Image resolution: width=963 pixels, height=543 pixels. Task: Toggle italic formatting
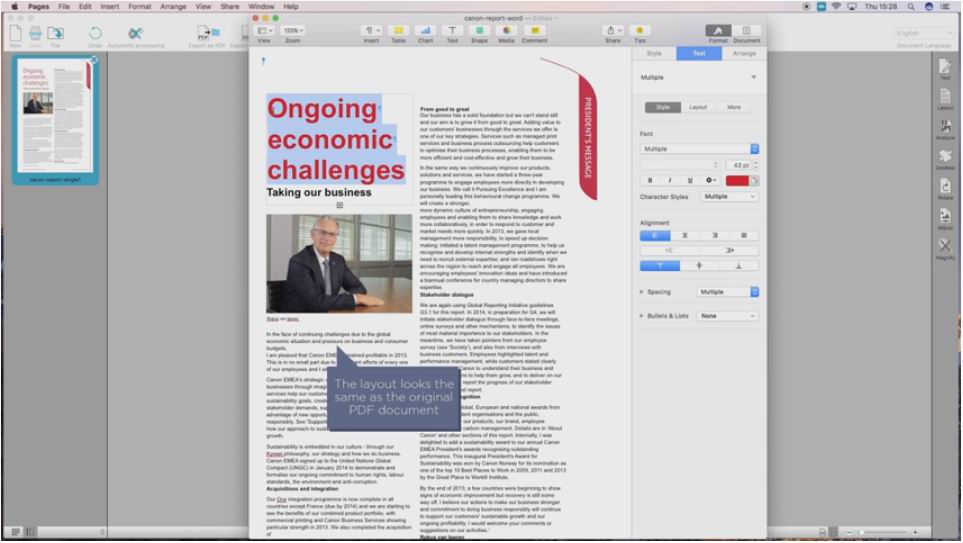tap(669, 181)
